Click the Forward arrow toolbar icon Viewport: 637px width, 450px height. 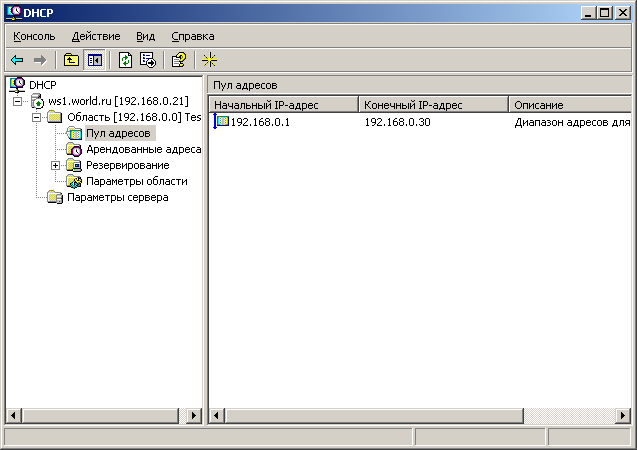[x=40, y=61]
